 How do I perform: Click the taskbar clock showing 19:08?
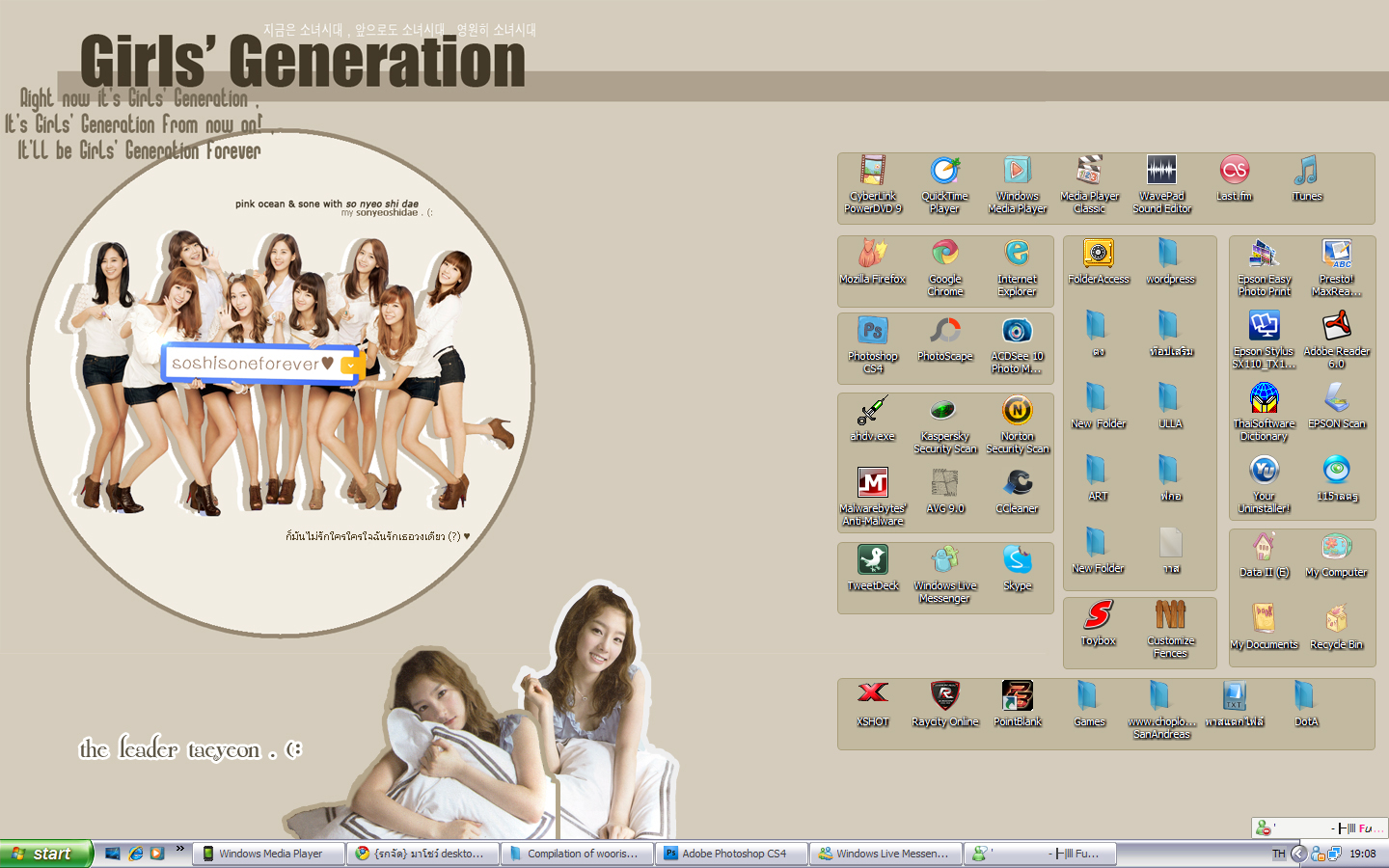coord(1363,854)
